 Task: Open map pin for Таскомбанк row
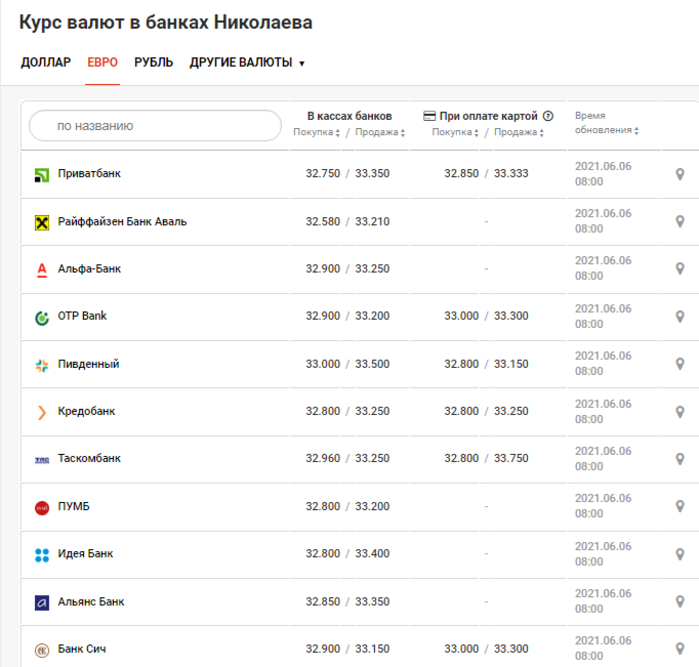(x=680, y=459)
